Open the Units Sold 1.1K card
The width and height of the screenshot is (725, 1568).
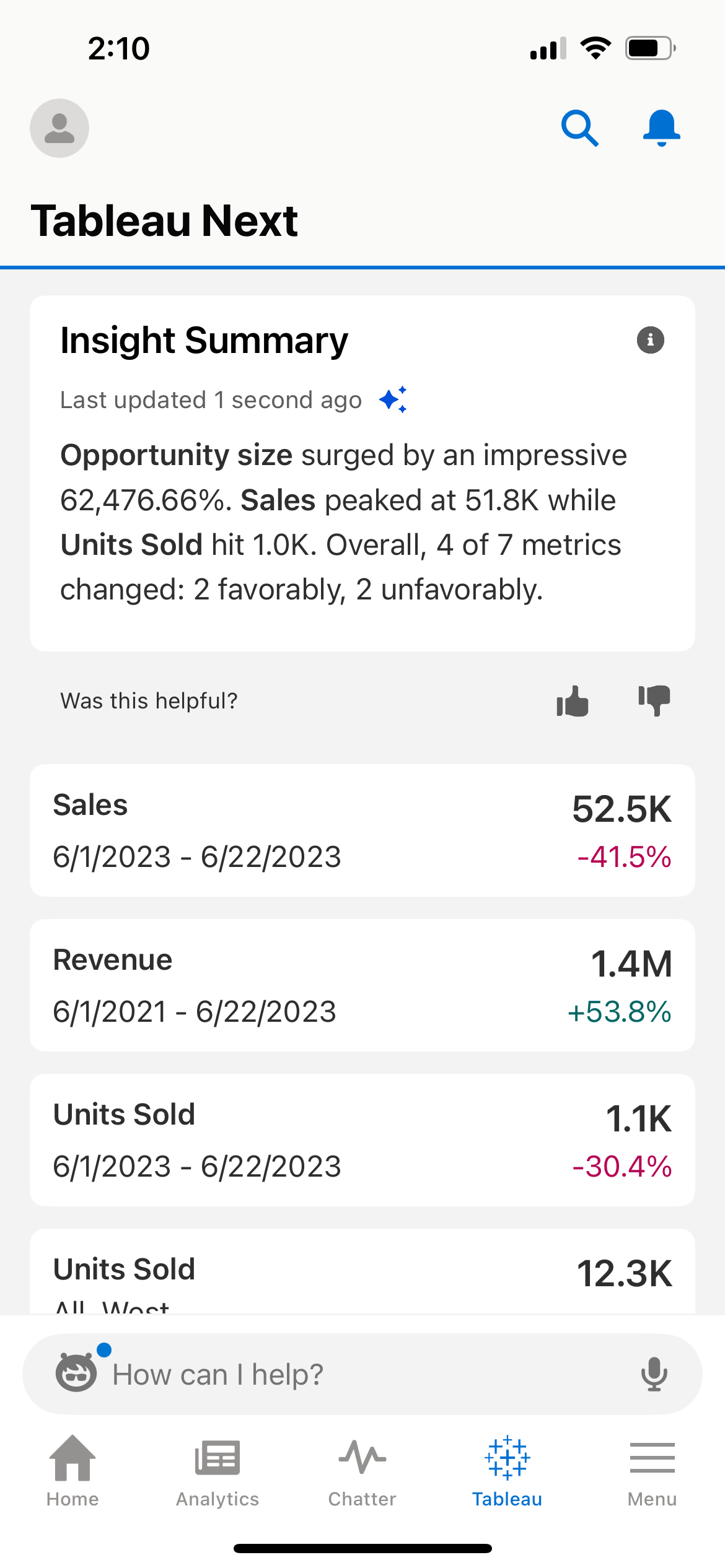pos(362,1140)
